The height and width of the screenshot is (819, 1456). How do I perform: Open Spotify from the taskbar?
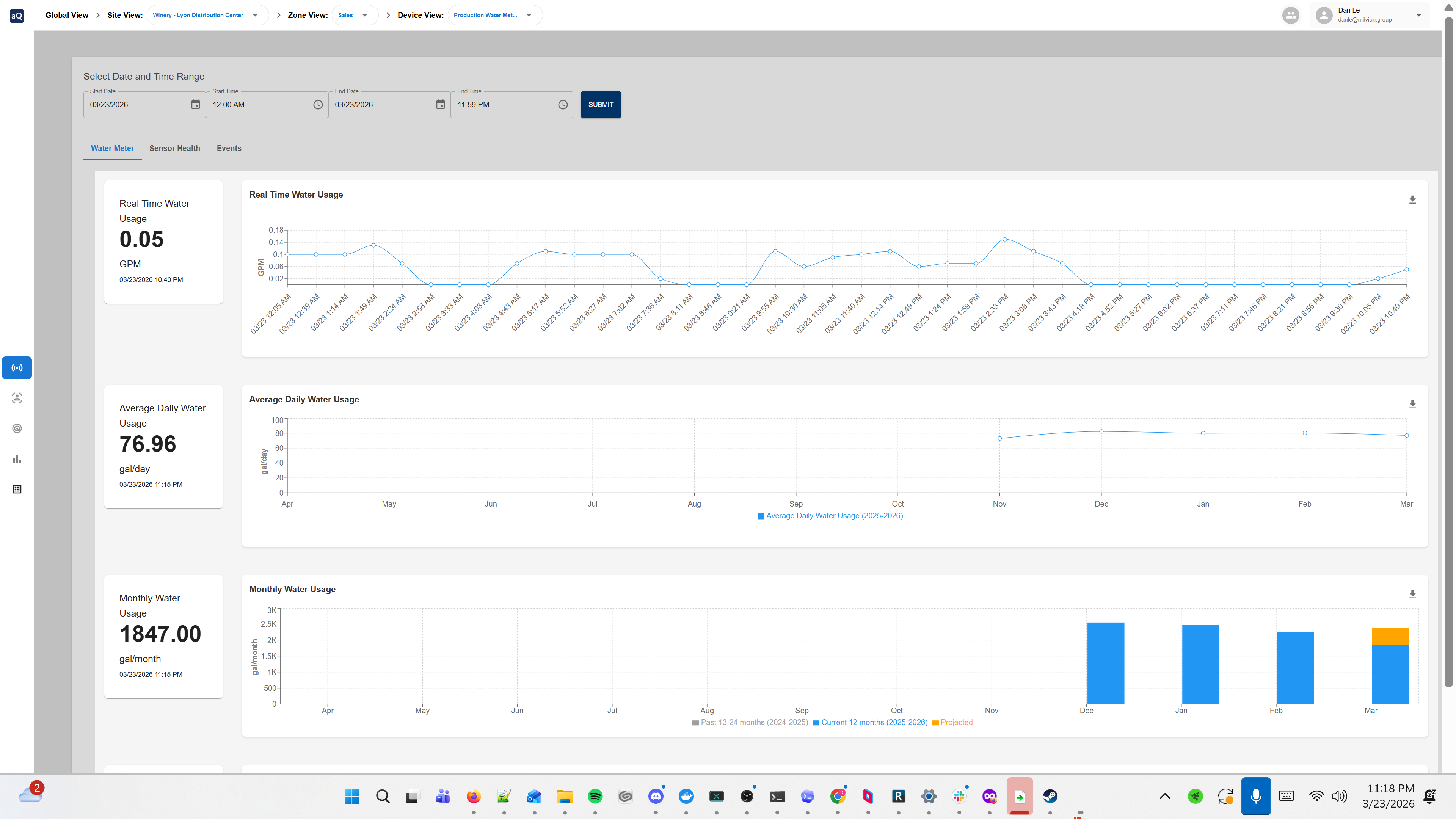point(595,796)
